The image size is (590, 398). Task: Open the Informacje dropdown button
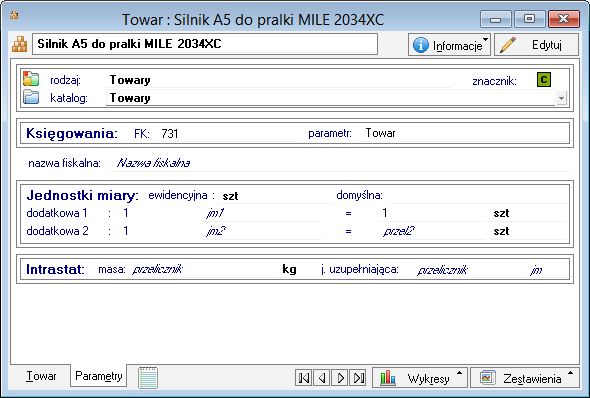[449, 45]
